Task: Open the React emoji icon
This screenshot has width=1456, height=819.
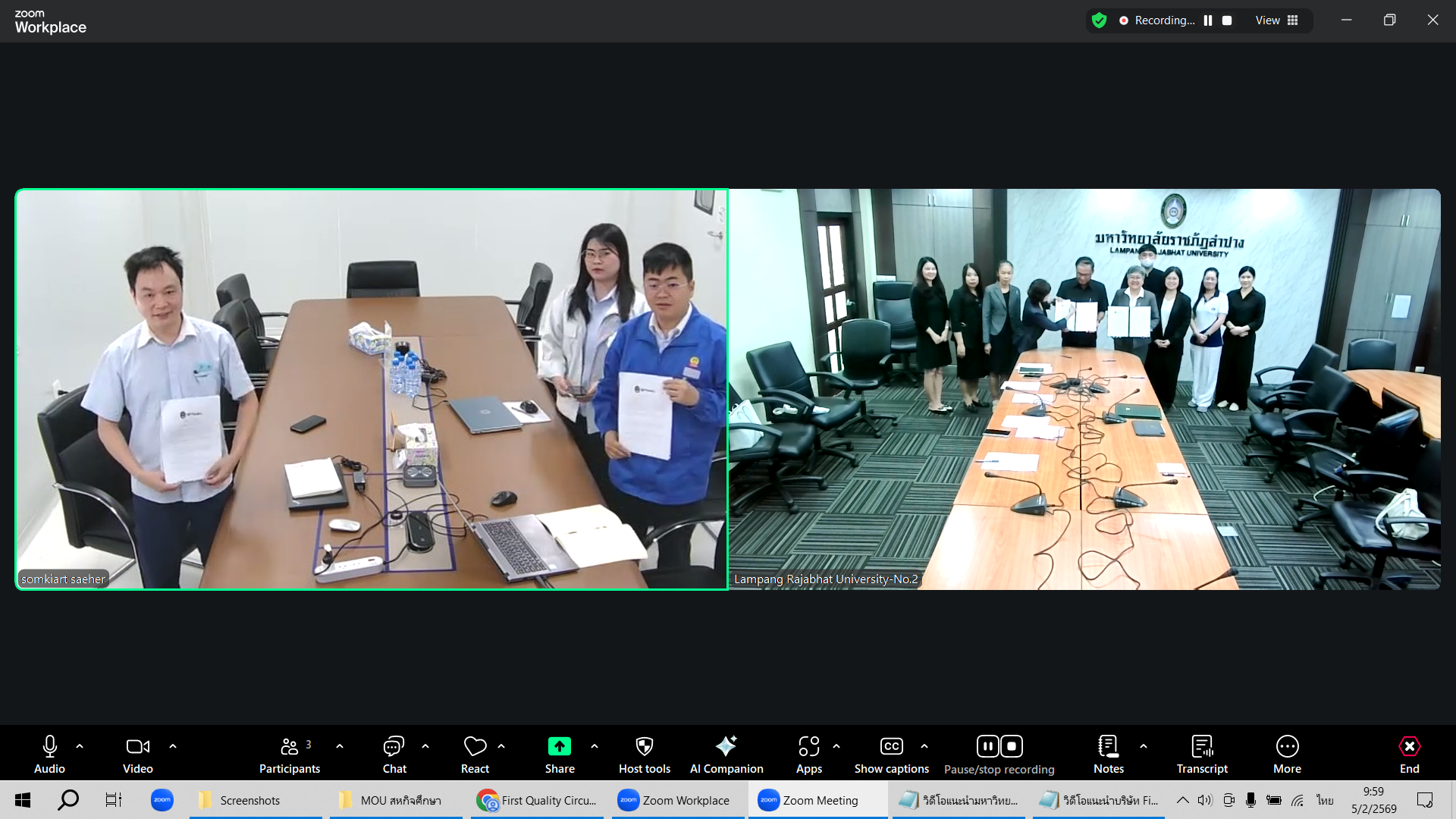Action: click(475, 747)
